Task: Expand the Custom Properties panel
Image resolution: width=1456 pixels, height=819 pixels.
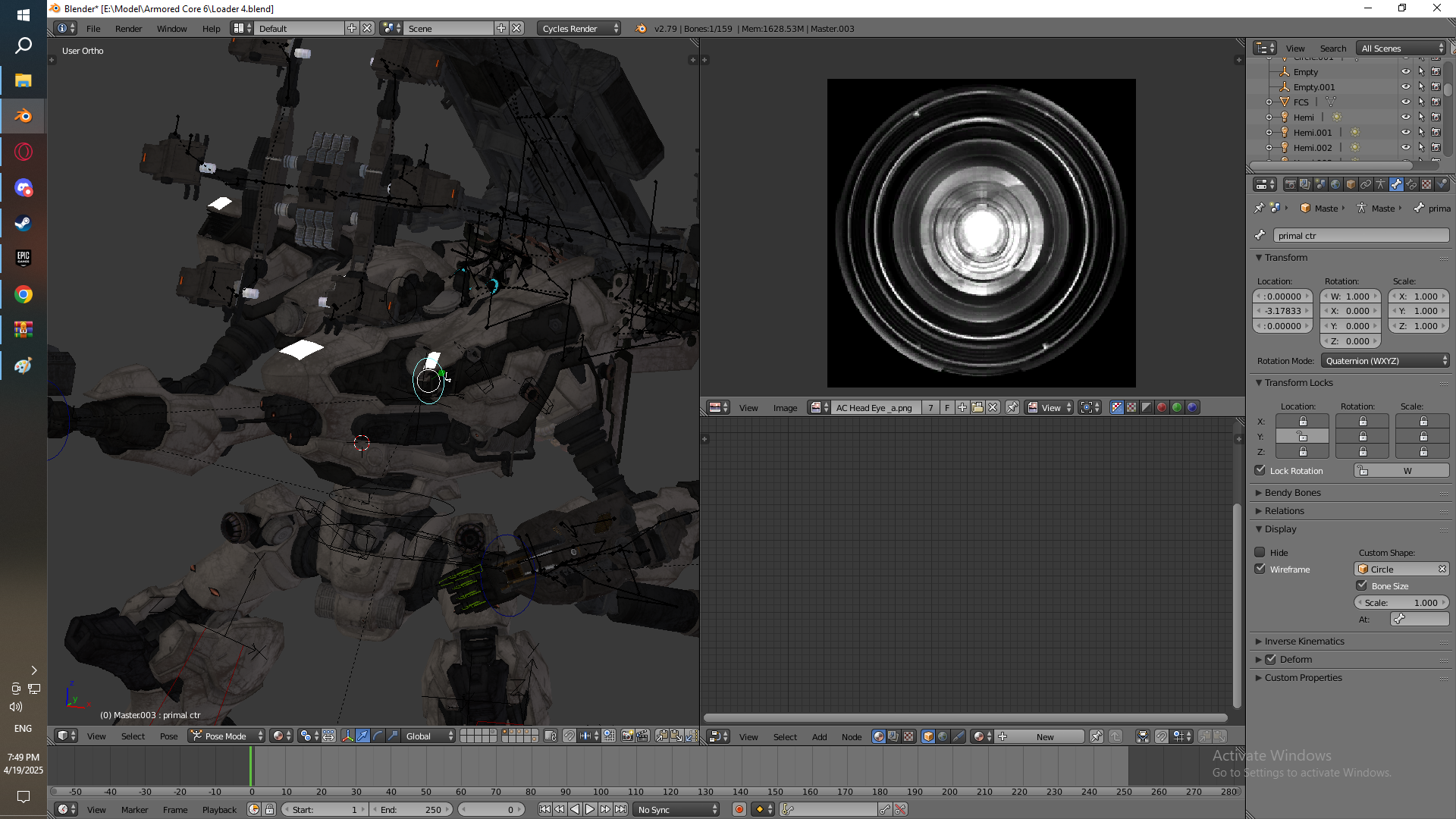Action: [1303, 677]
